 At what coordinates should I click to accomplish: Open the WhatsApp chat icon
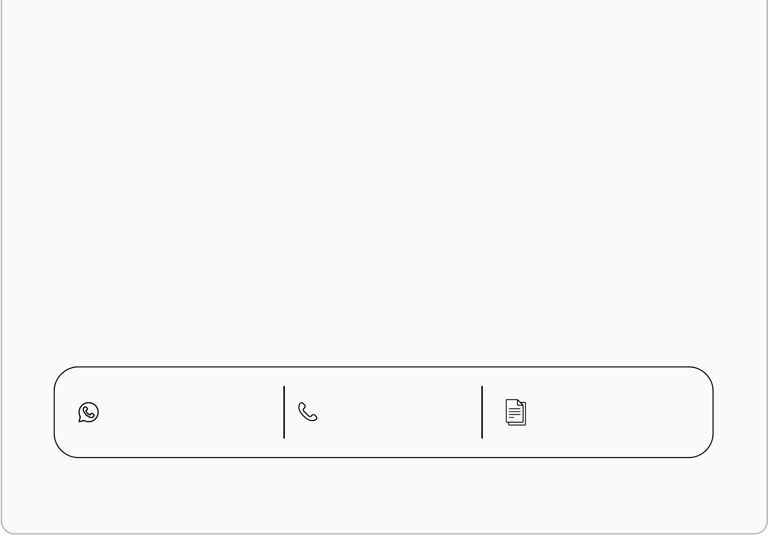point(89,412)
